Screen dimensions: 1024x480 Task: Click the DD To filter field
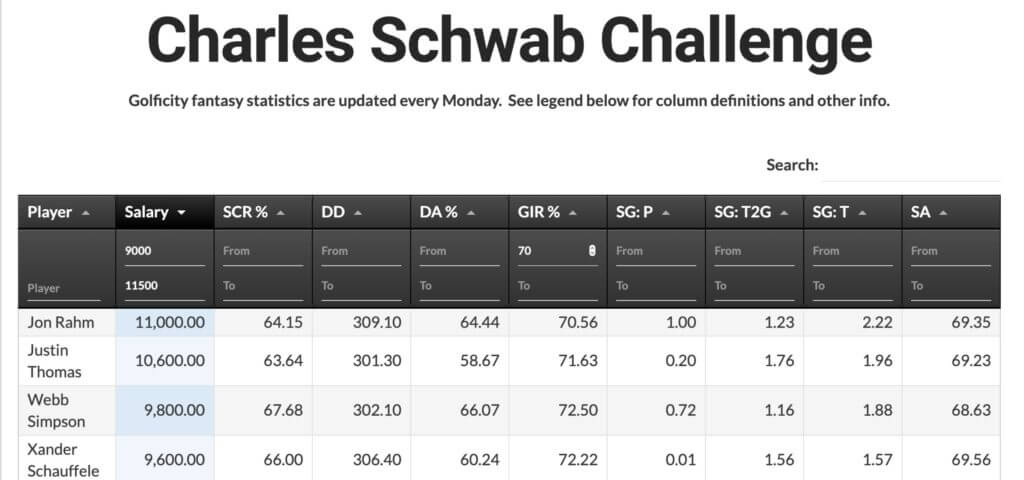coord(360,286)
